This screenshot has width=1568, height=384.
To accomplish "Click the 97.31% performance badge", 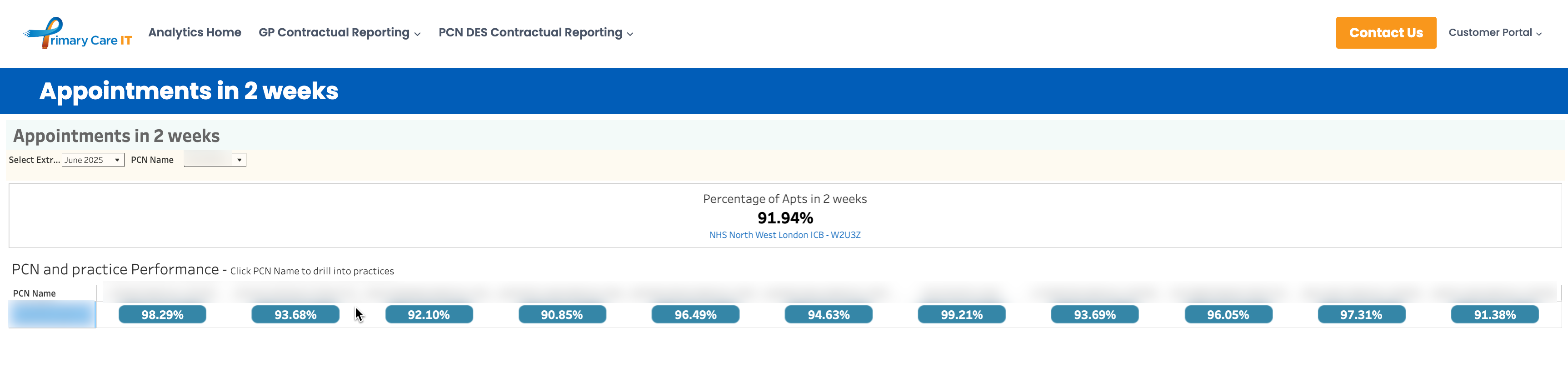I will (x=1361, y=314).
